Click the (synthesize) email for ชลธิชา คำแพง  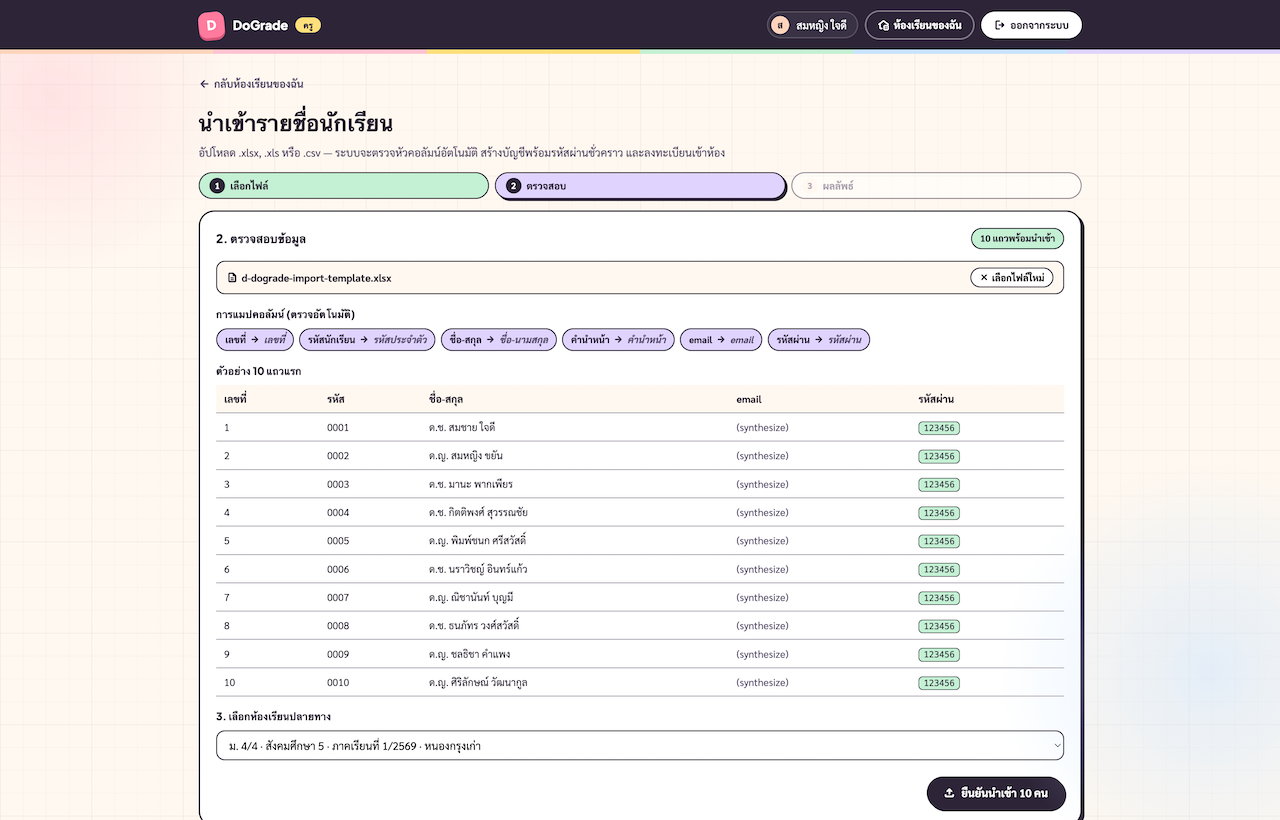click(x=762, y=655)
